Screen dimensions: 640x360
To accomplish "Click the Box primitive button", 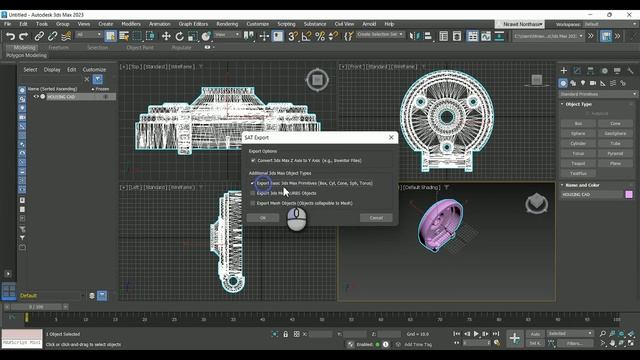I will pos(578,123).
